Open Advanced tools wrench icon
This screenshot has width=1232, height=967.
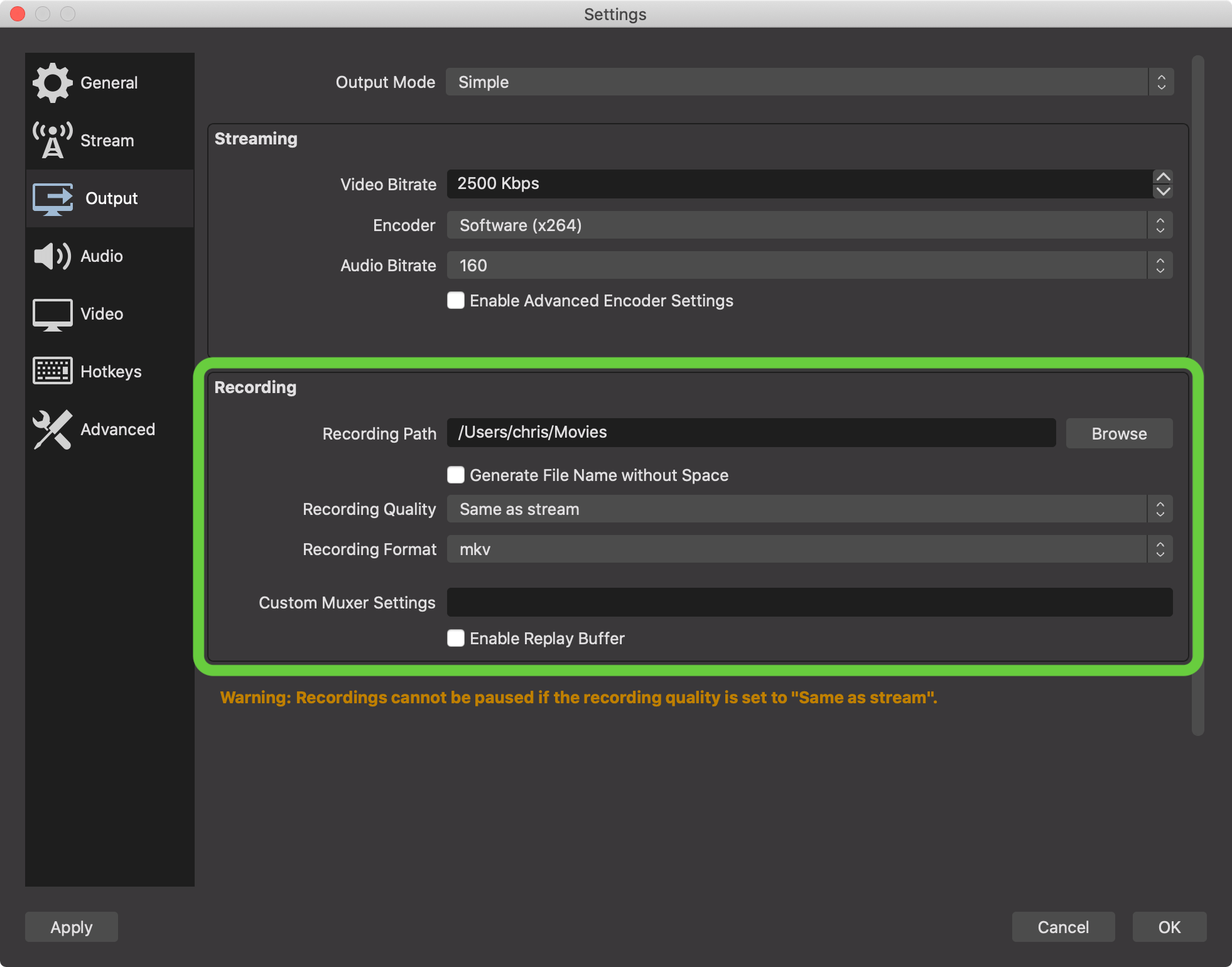(x=52, y=429)
